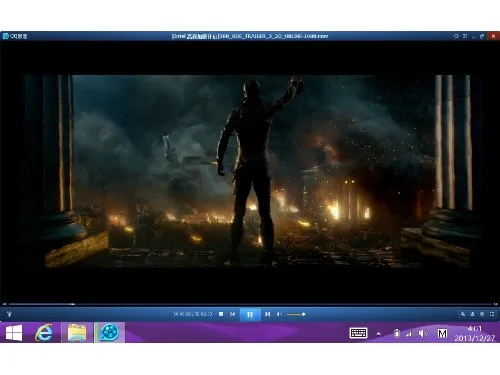
Task: Pause the video playback
Action: coord(250,314)
